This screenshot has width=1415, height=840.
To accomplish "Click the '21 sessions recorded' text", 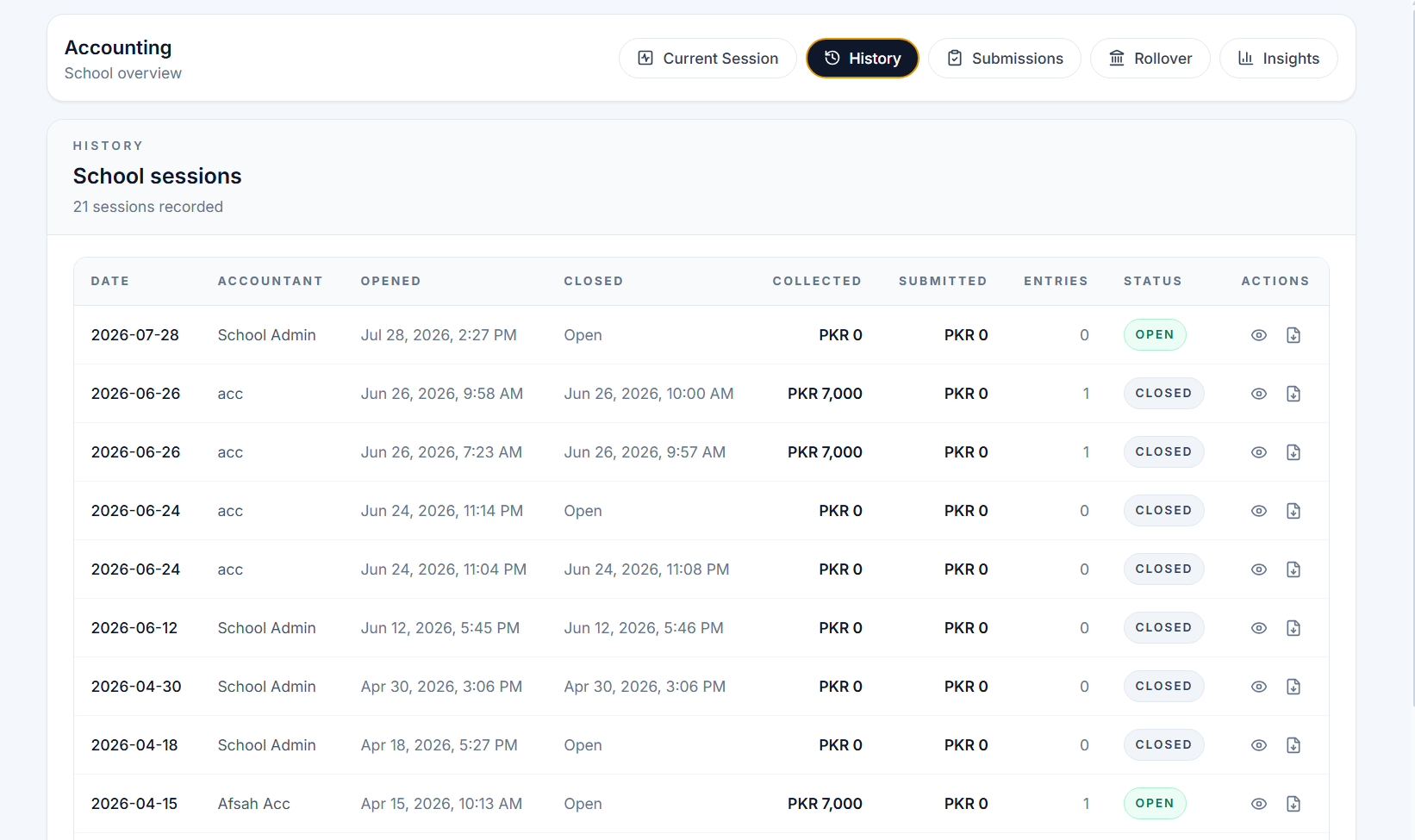I will pos(148,207).
